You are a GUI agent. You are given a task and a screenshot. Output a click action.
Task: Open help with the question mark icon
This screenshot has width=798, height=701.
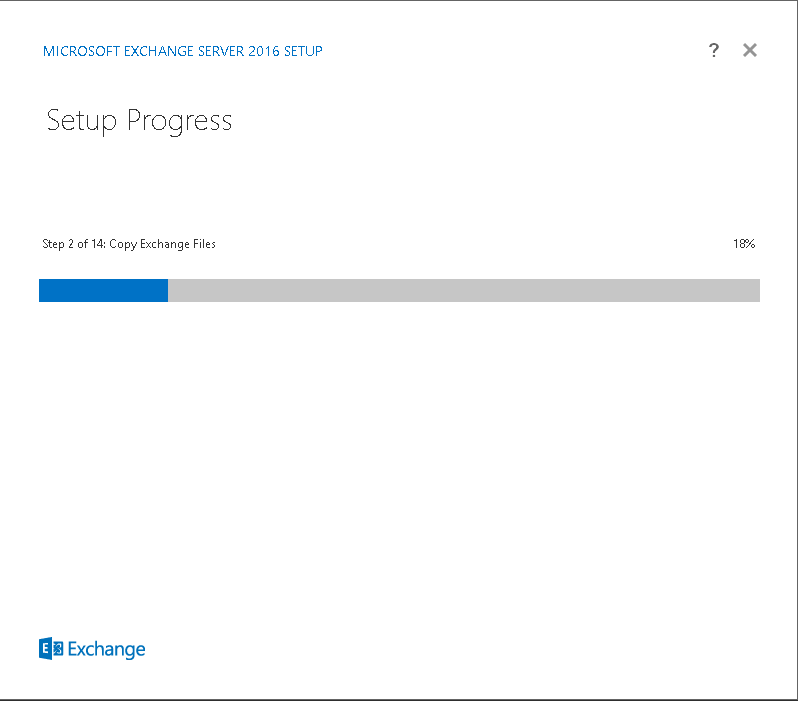(x=714, y=50)
